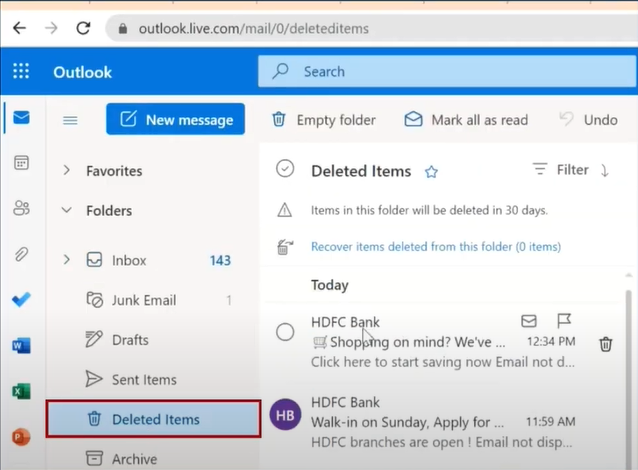638x470 pixels.
Task: Click the recover items bin icon
Action: (x=285, y=247)
